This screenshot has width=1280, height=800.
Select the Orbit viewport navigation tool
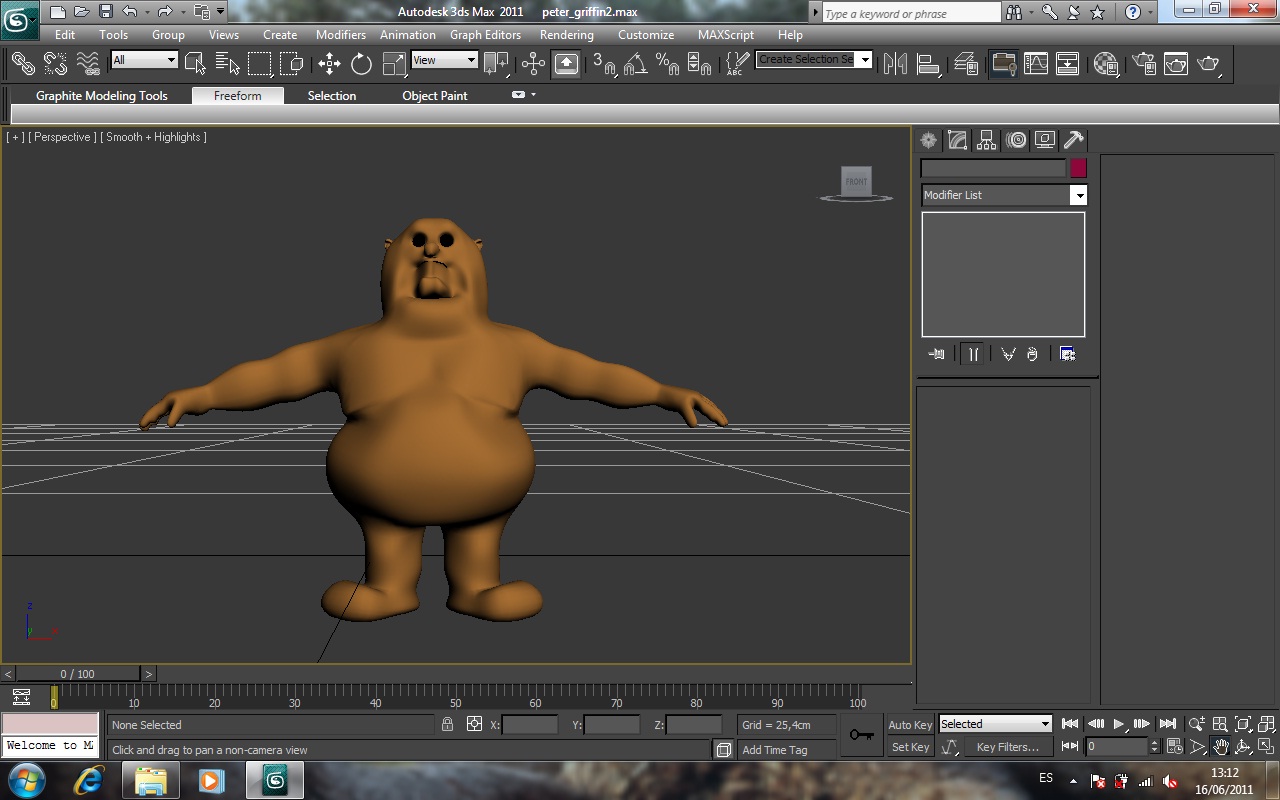(1243, 747)
